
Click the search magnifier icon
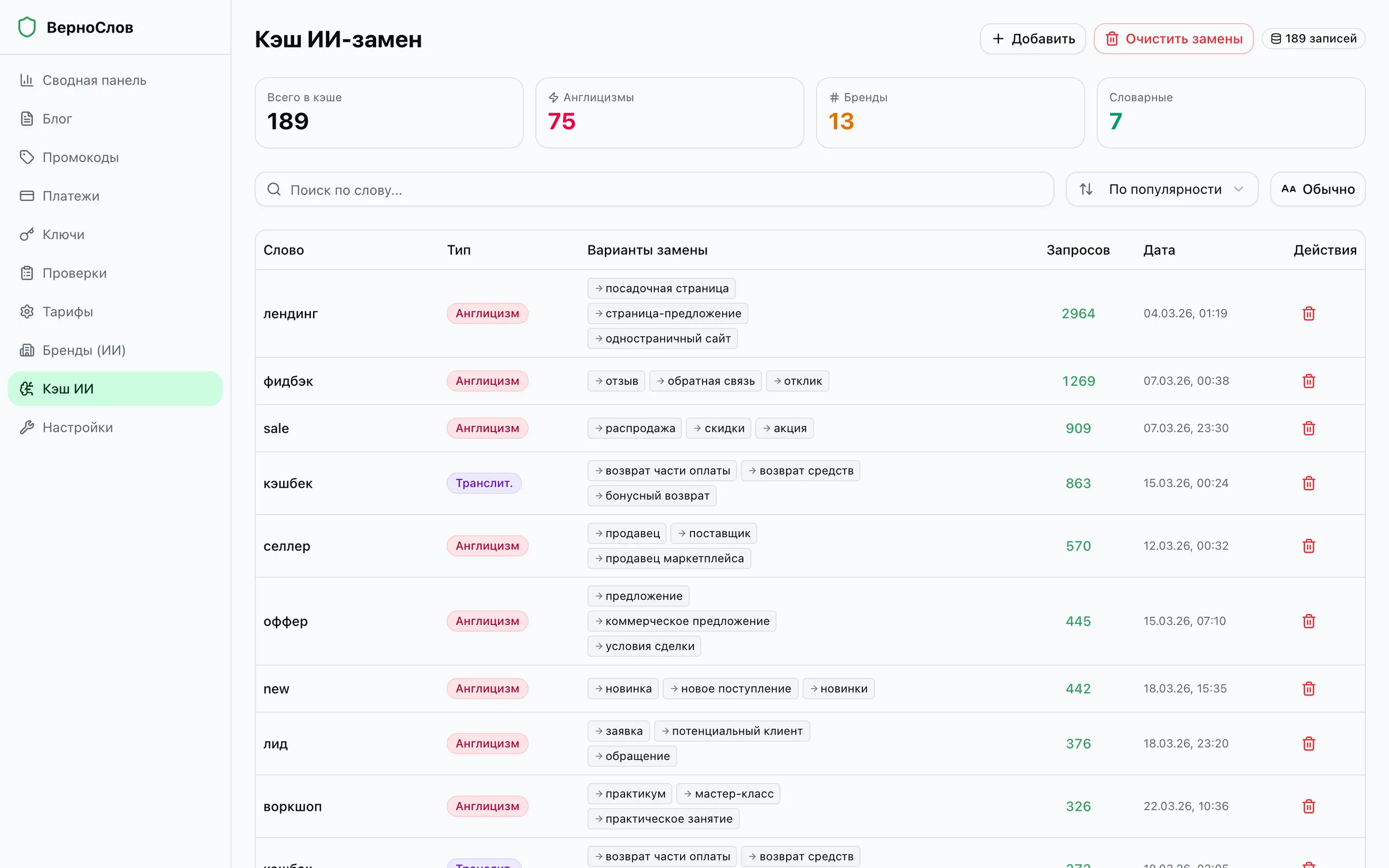[x=274, y=189]
